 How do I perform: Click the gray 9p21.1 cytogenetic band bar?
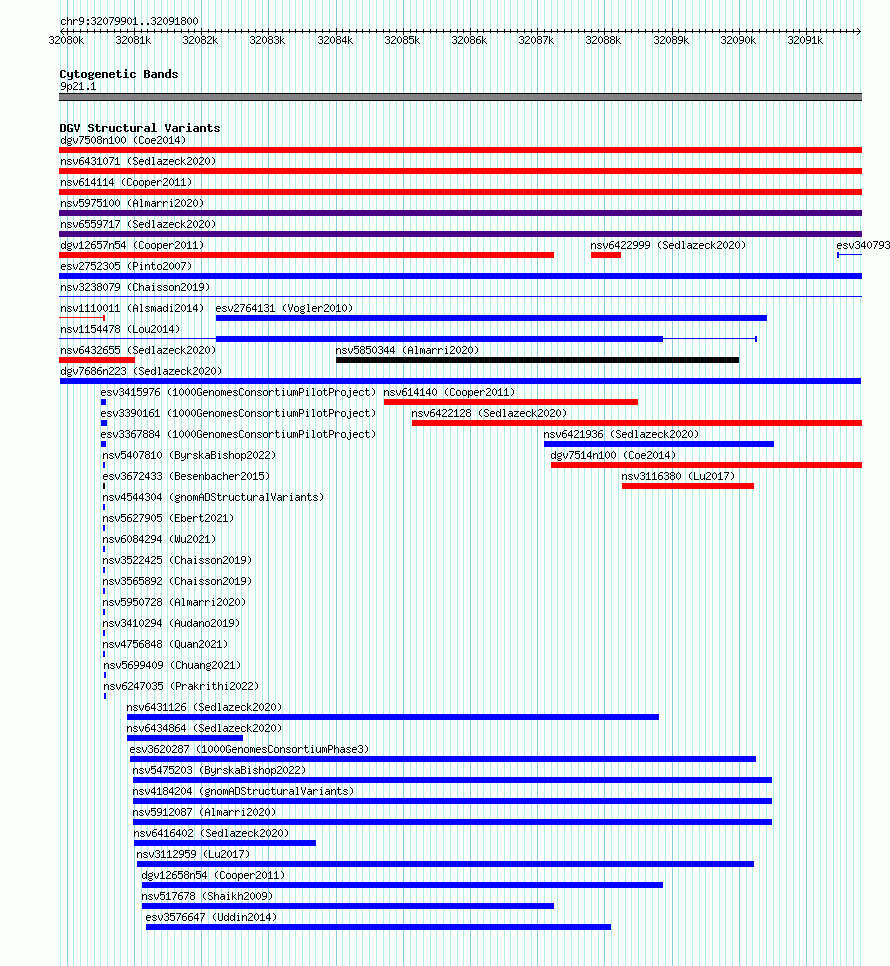pos(461,97)
